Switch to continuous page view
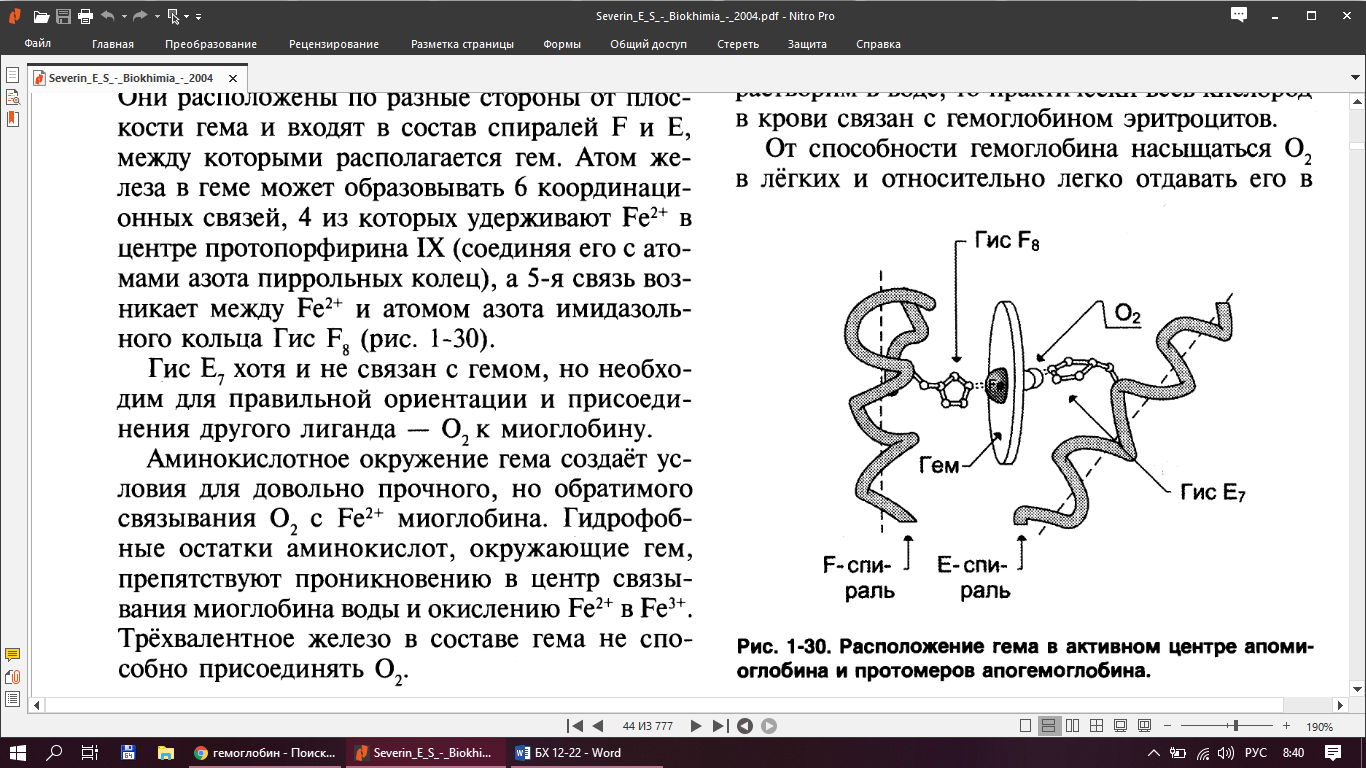Screen dimensions: 1366x768 pos(1049,726)
